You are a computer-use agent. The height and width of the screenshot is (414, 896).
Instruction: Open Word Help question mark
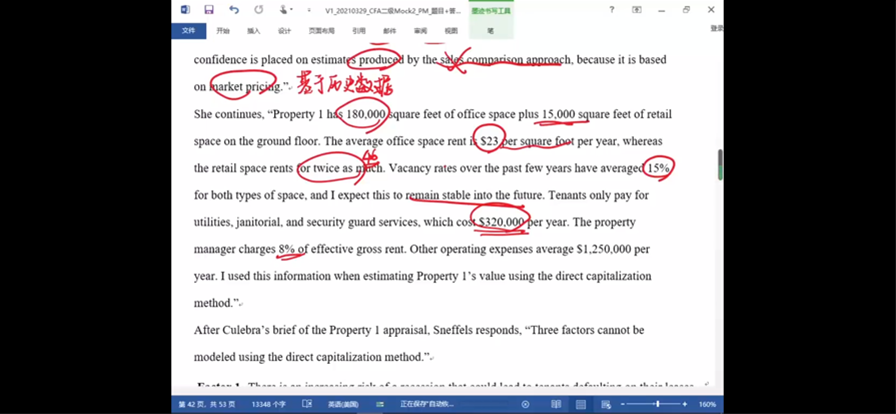tap(612, 10)
